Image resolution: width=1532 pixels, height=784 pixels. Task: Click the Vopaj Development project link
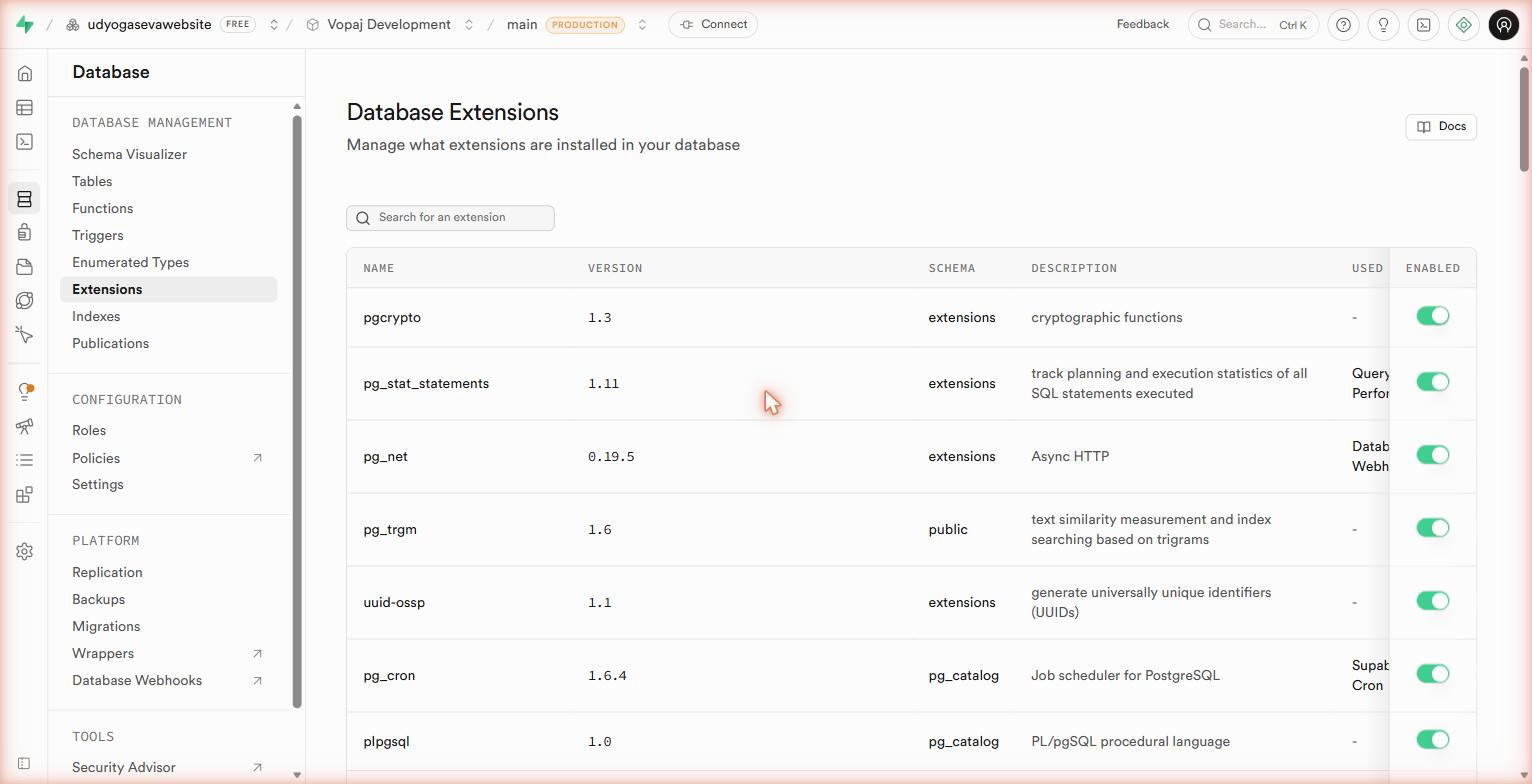pos(389,25)
